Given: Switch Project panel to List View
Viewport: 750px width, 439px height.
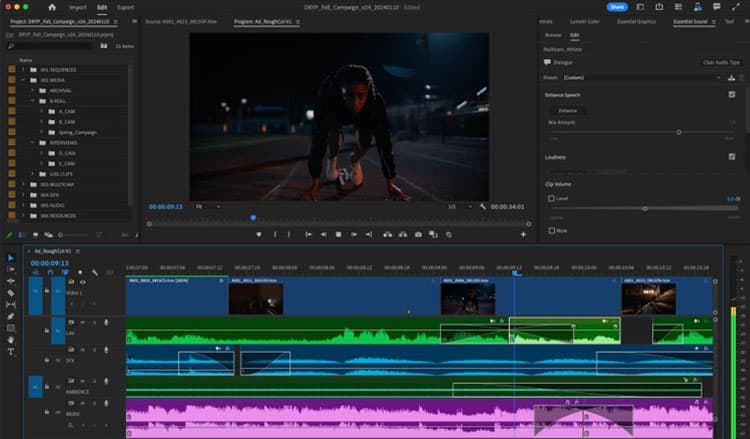Looking at the screenshot, I should tap(22, 235).
